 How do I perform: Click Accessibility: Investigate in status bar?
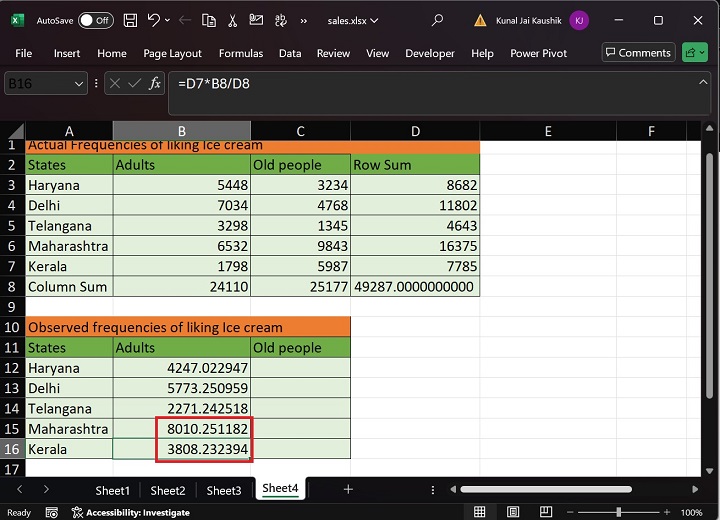[131, 512]
